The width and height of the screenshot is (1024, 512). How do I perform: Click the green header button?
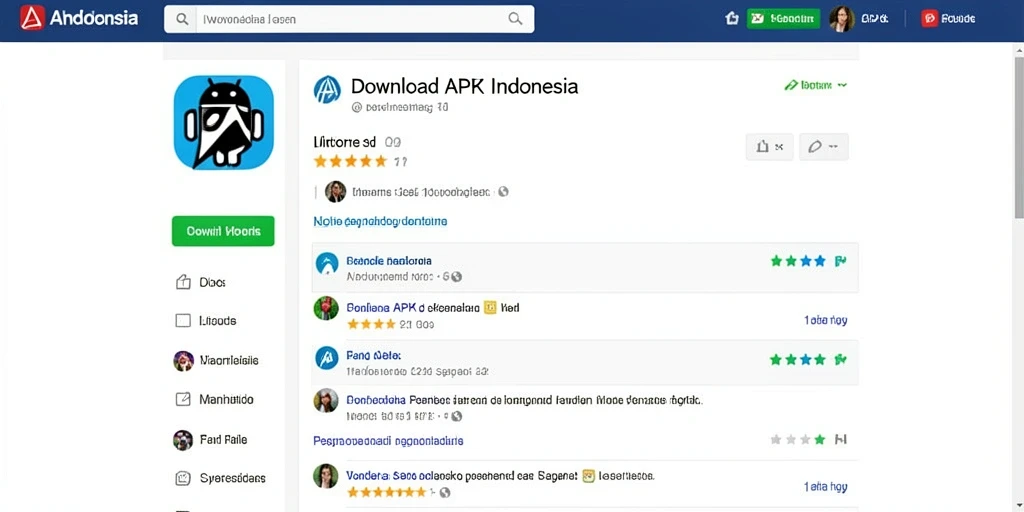(x=783, y=18)
